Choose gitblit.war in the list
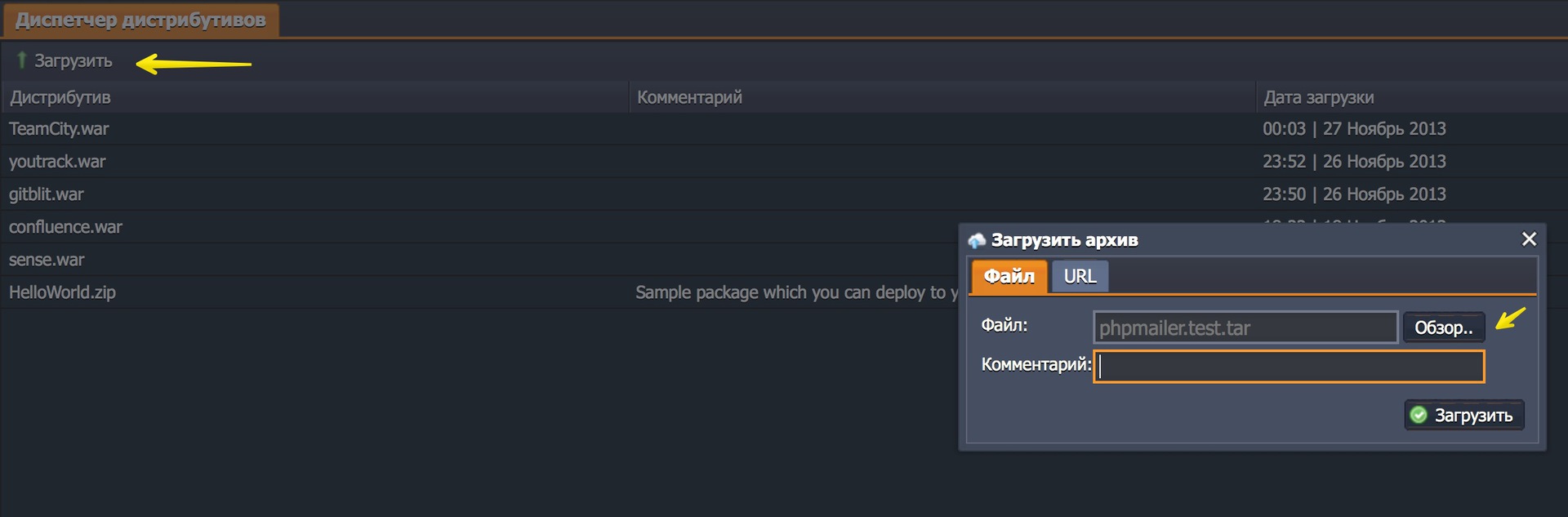The width and height of the screenshot is (1568, 517). coord(47,194)
